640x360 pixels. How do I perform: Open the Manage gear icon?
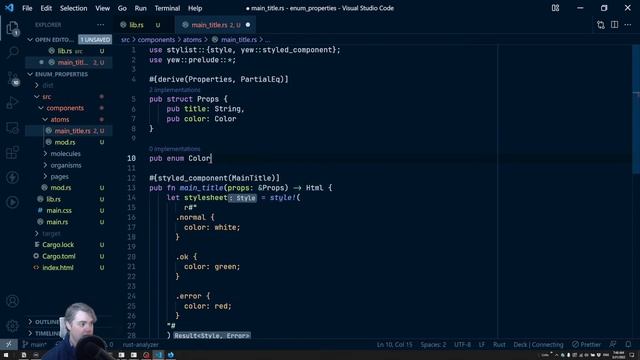point(12,326)
